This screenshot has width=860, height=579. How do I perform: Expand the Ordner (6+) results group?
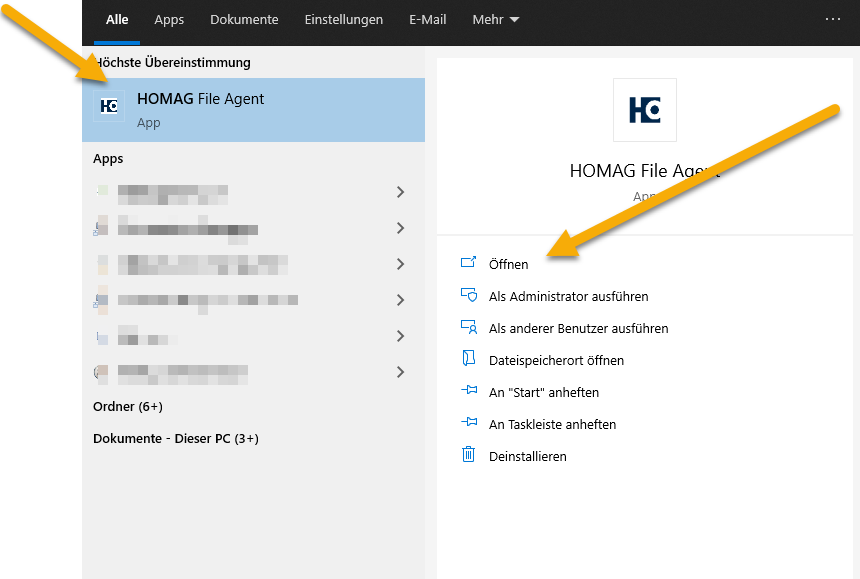128,407
